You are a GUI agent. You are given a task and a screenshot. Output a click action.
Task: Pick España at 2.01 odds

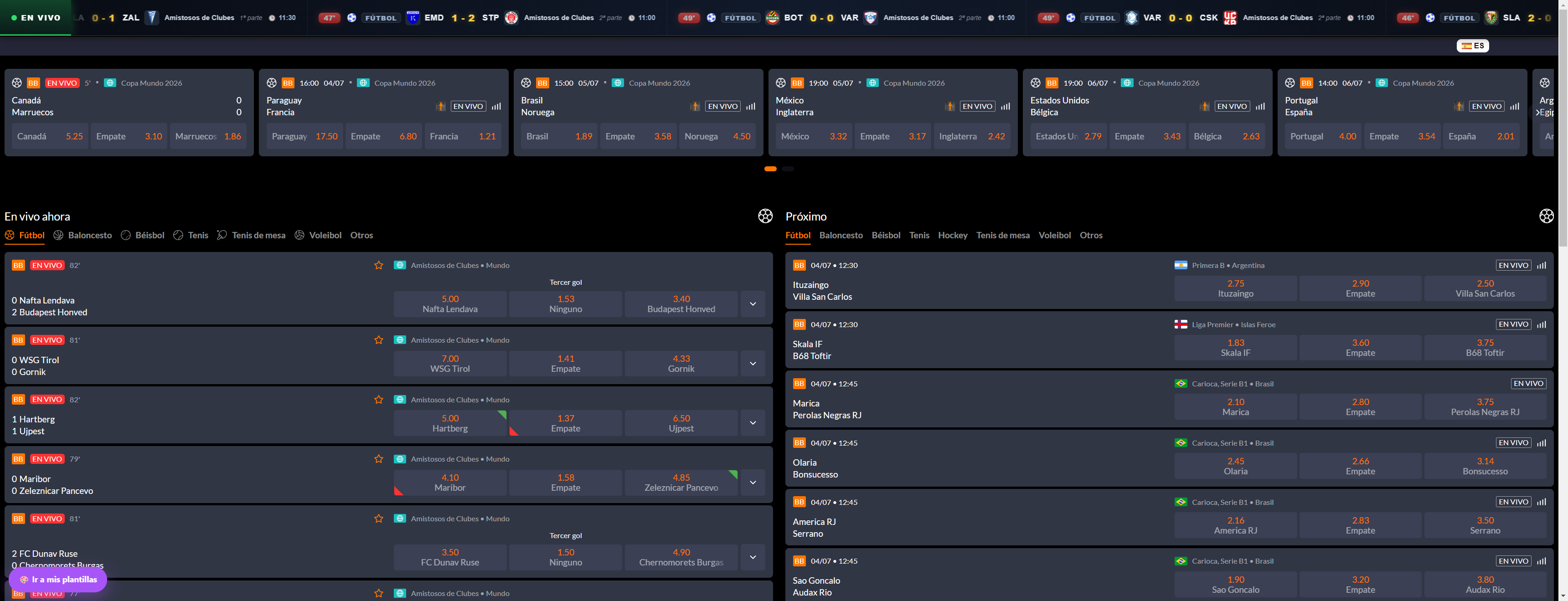[x=1481, y=136]
